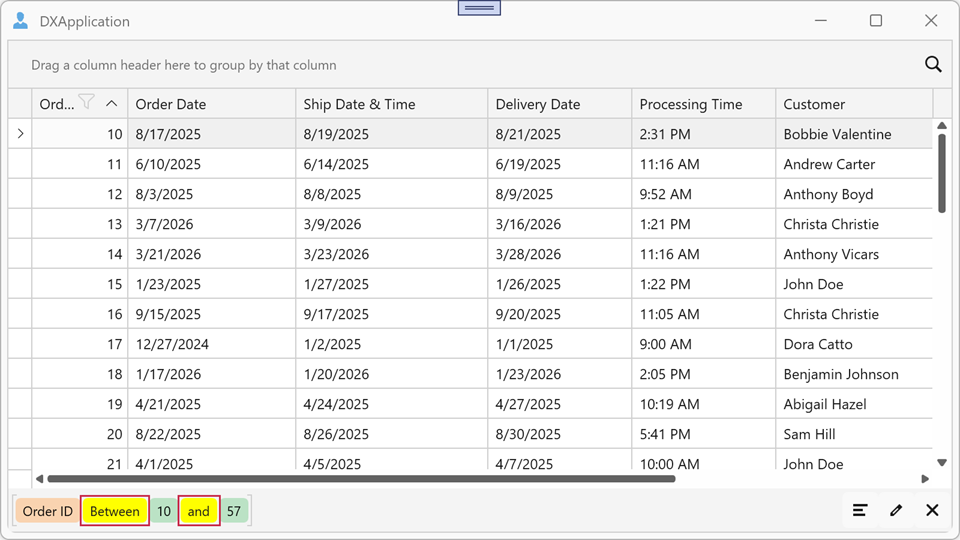The image size is (960, 540).
Task: Click the order date 8/17/2025 cell
Action: (211, 134)
